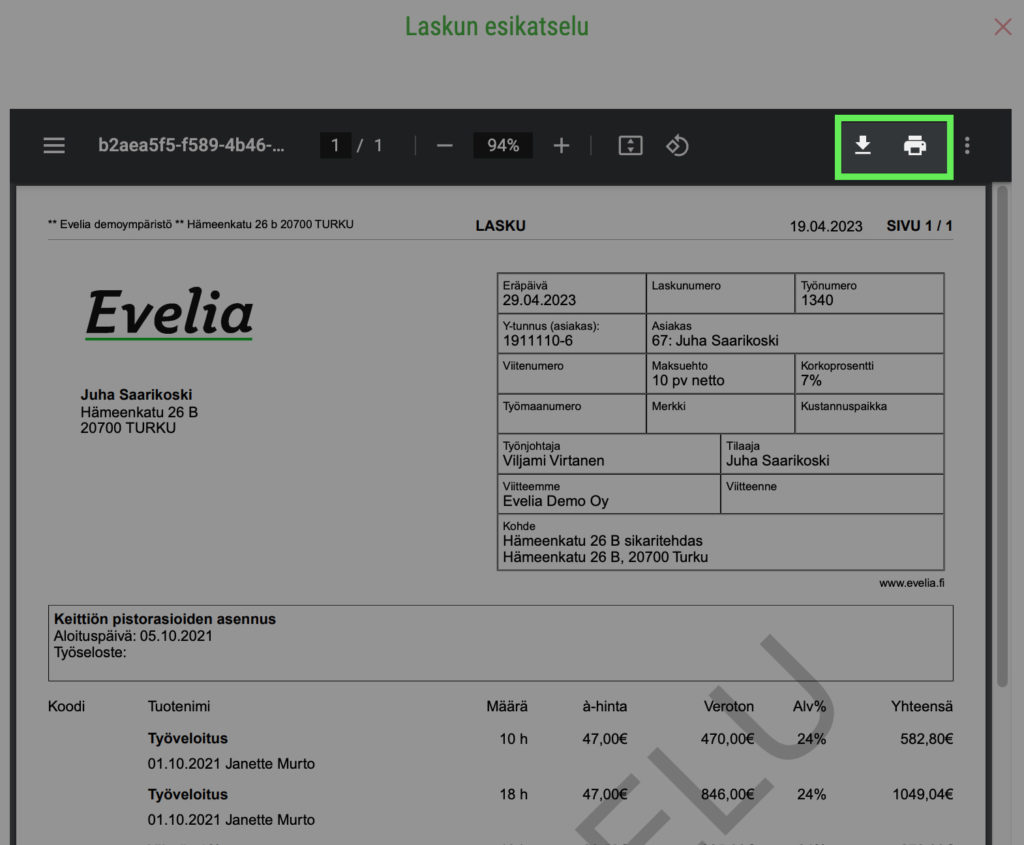
Task: Click the 470,00€ tax-free amount
Action: tap(727, 739)
